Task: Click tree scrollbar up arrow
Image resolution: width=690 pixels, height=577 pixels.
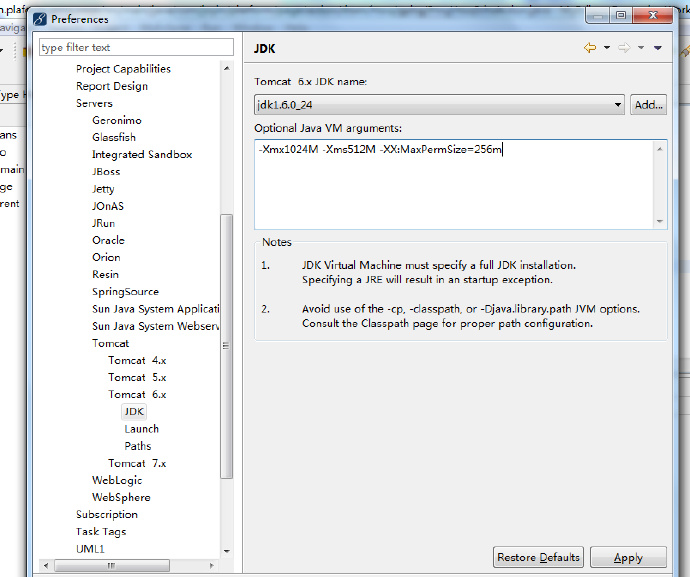Action: coord(227,68)
